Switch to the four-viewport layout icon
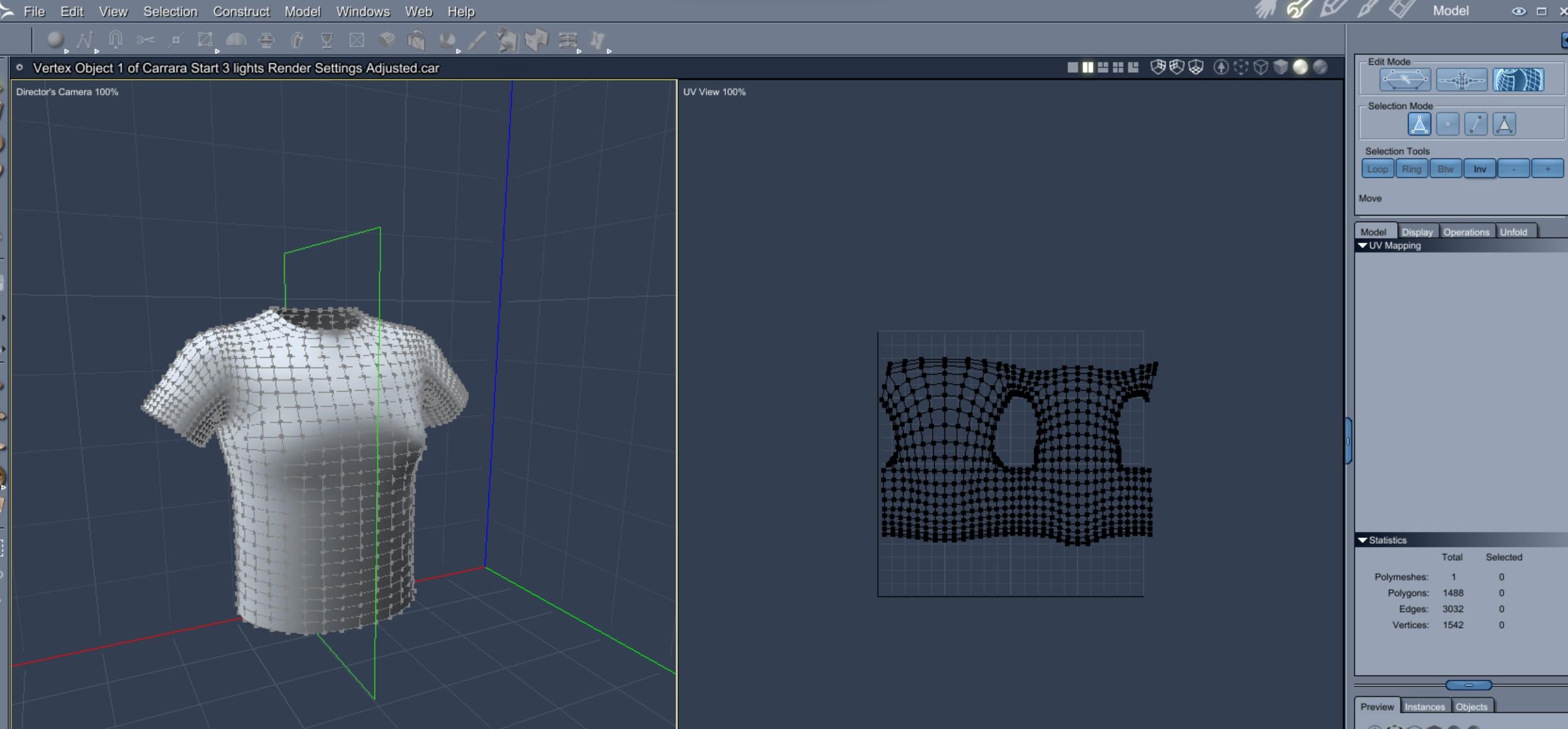This screenshot has height=729, width=1568. (1118, 67)
